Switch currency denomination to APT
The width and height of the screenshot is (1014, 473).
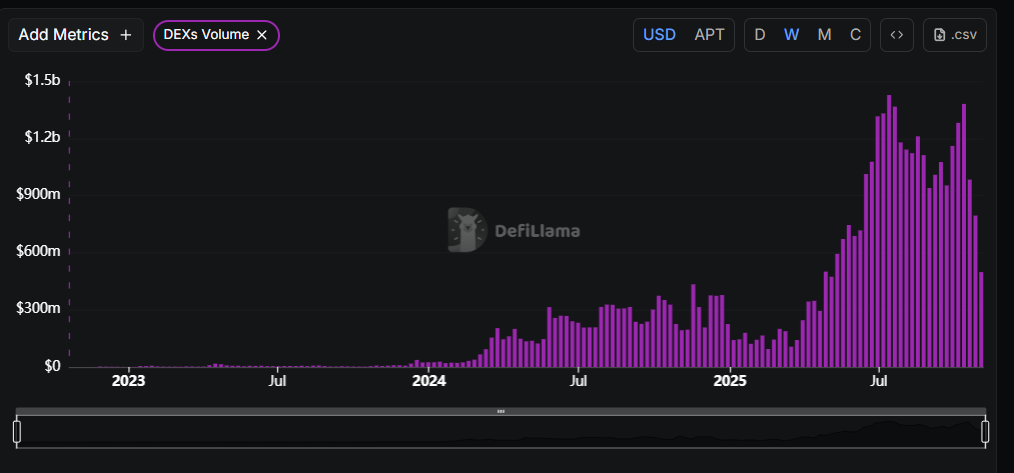tap(709, 35)
